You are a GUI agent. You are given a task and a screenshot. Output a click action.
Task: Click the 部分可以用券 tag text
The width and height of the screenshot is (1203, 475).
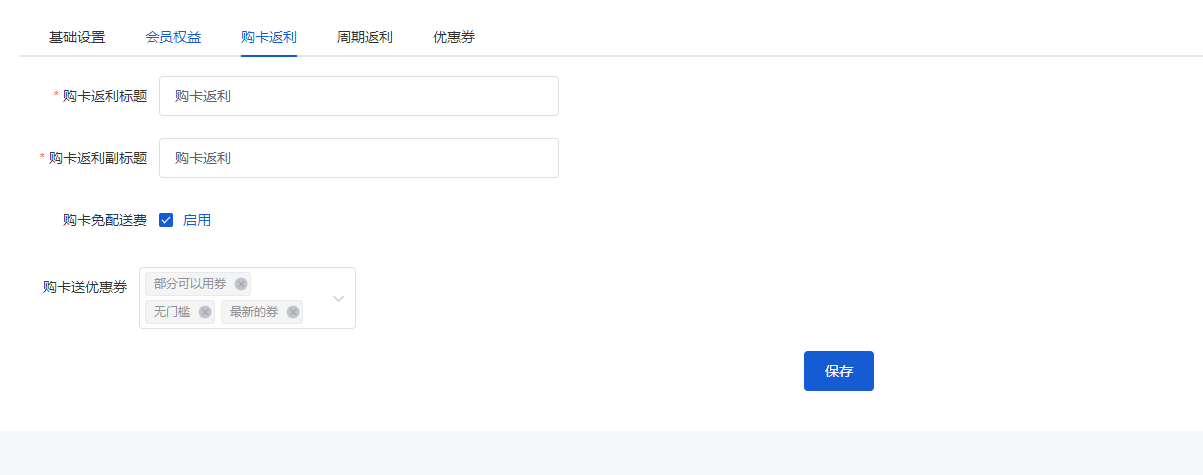click(x=190, y=284)
